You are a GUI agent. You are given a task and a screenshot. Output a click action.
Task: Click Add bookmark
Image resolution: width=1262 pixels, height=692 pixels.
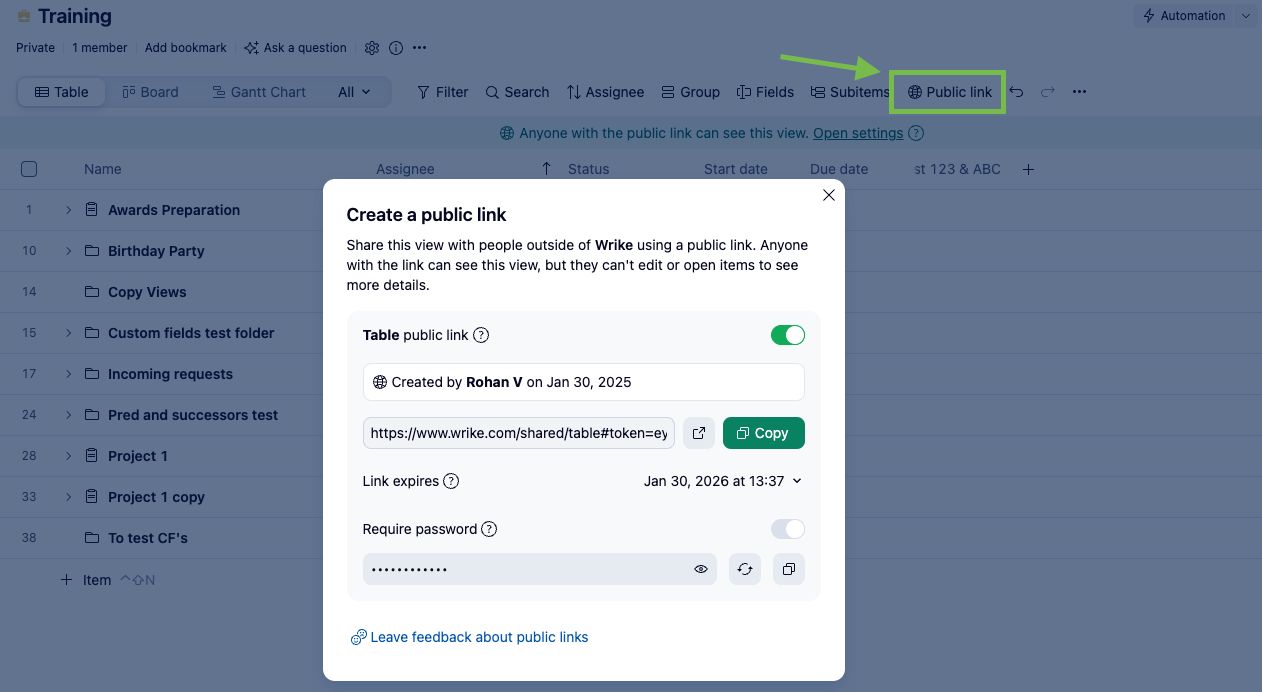[x=186, y=48]
